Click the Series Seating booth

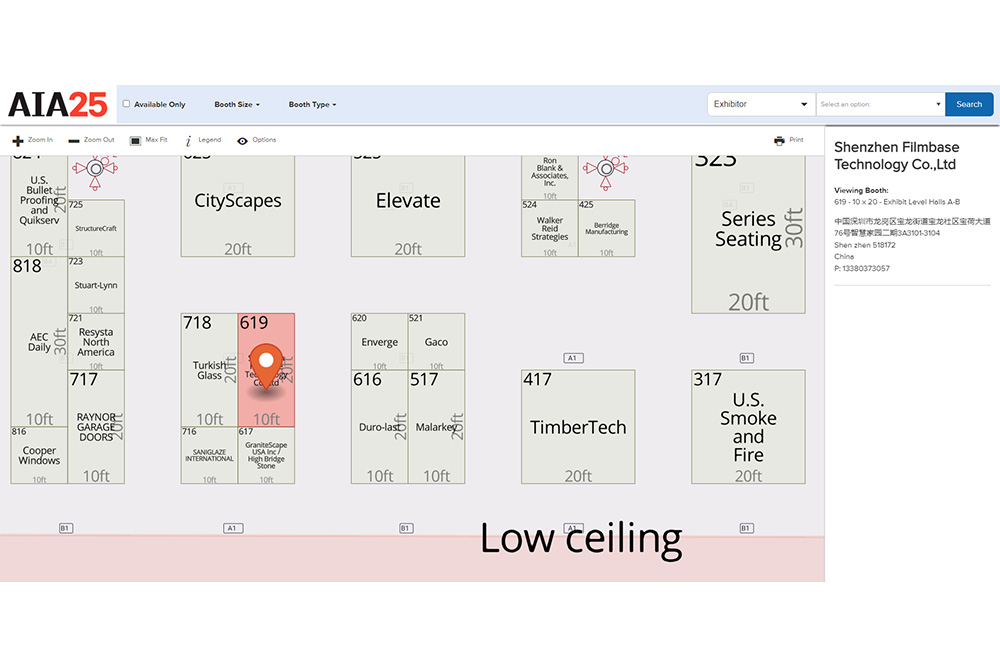tap(748, 230)
